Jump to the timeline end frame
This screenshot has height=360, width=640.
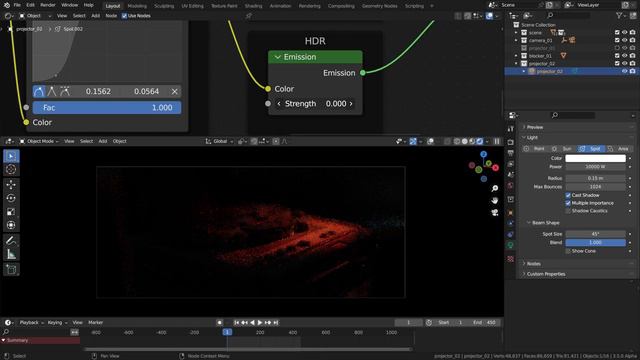[x=276, y=322]
